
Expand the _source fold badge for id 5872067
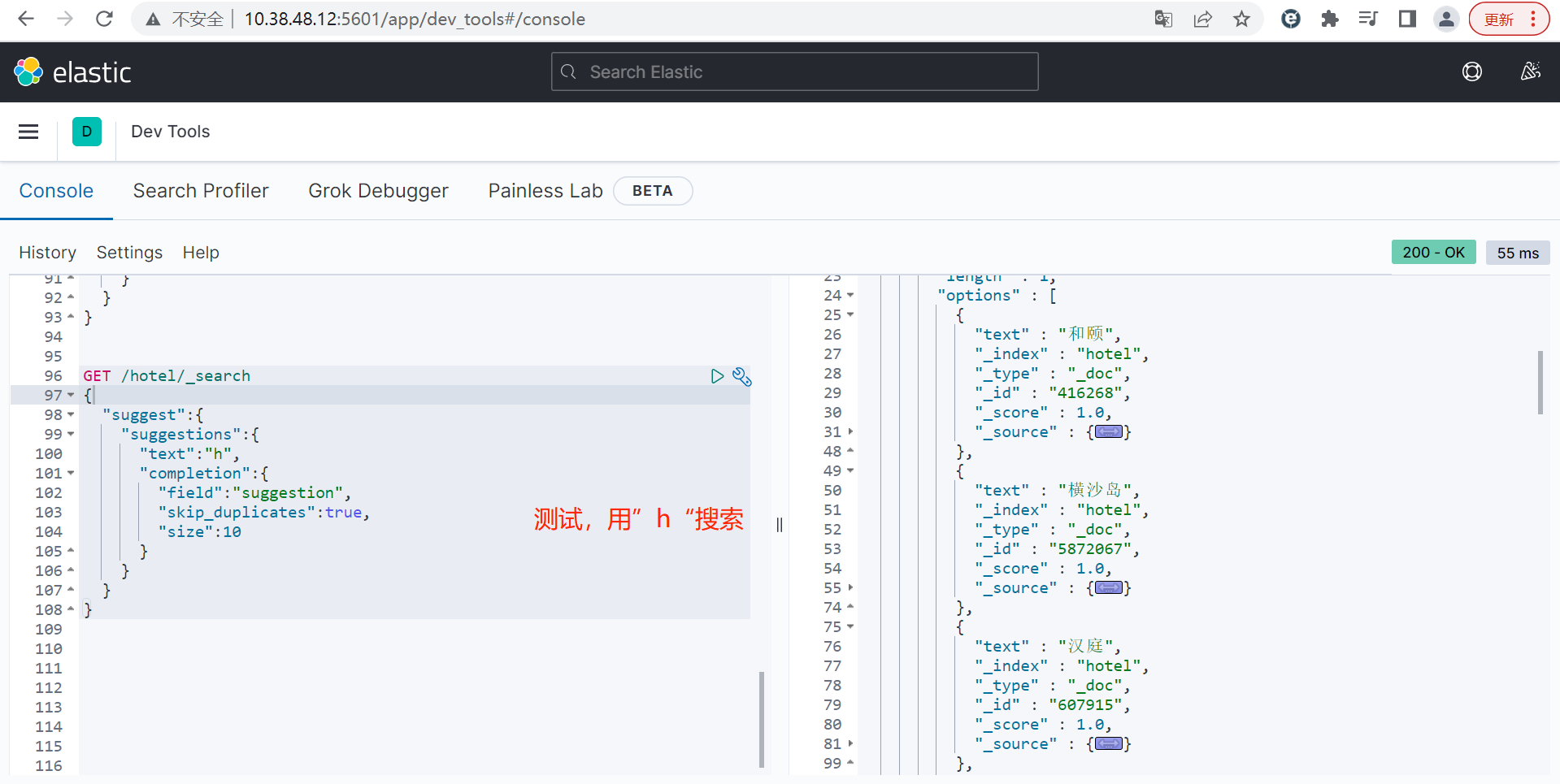(1109, 588)
